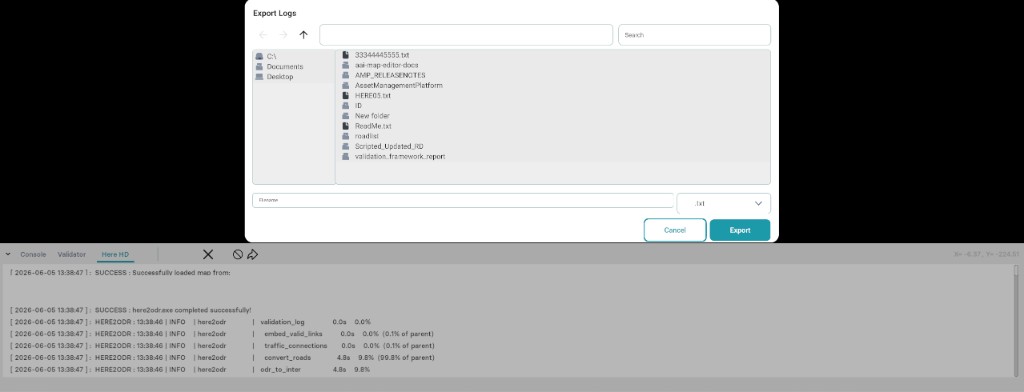Click the traffic_connections log entry
This screenshot has height=392, width=1024.
coord(223,346)
